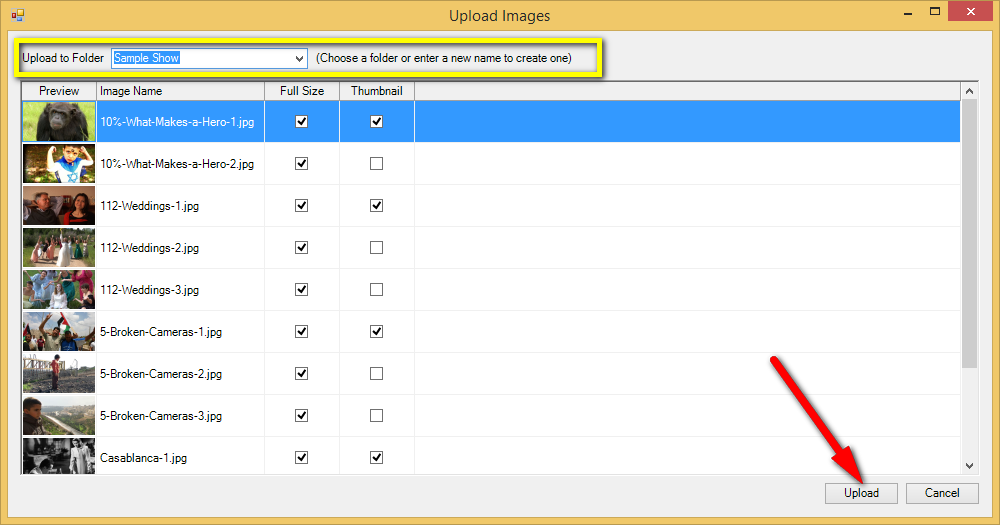Screen dimensions: 1000x525
Task: Uncheck Thumbnail for 10%-What-Makes-a-Hero-1.jpg
Action: point(376,121)
